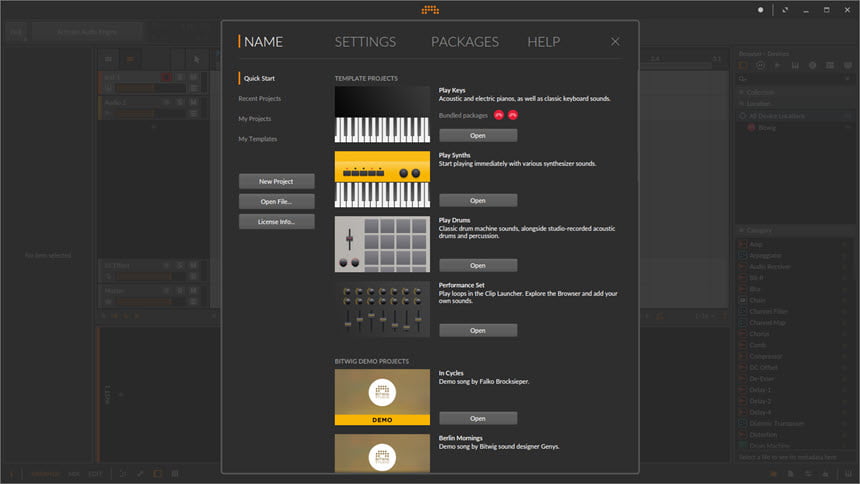Select the device browser tab icon
860x484 pixels.
(x=743, y=65)
